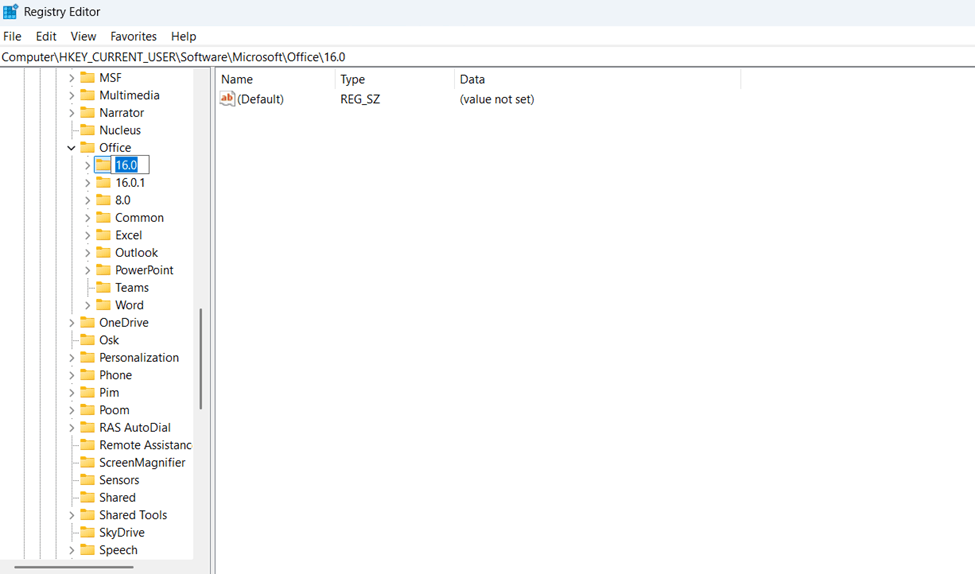The image size is (975, 574).
Task: Click the 8.0 folder icon
Action: click(x=103, y=199)
